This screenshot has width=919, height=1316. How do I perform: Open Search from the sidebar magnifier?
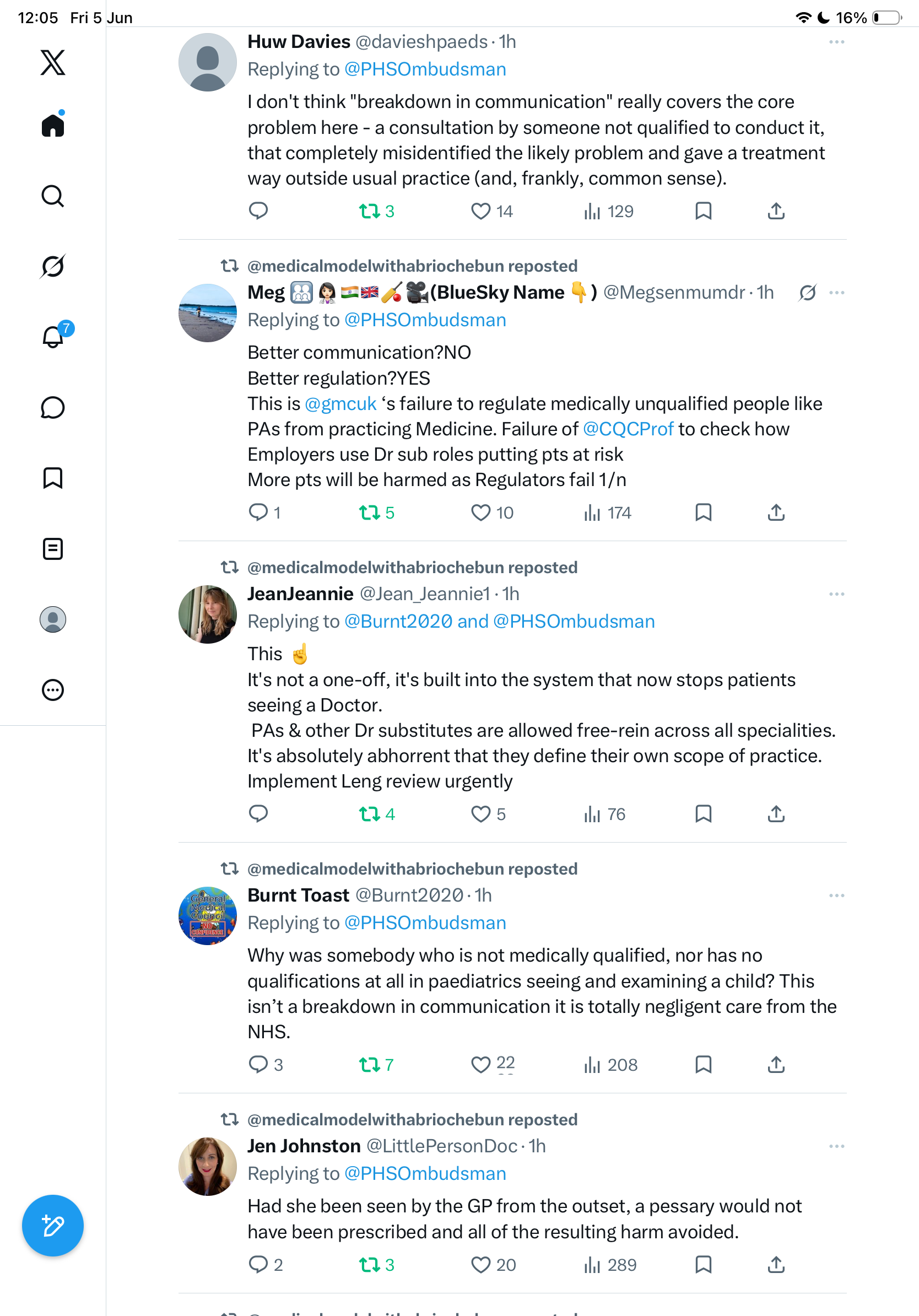(53, 196)
